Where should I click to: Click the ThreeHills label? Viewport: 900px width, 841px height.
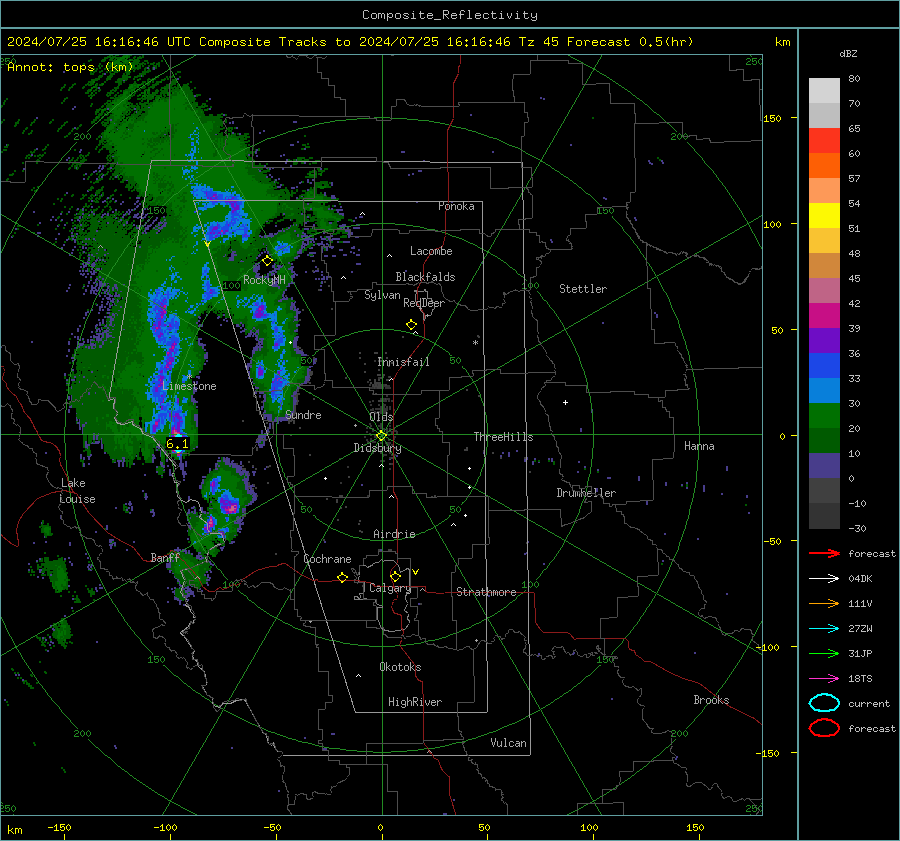point(503,437)
